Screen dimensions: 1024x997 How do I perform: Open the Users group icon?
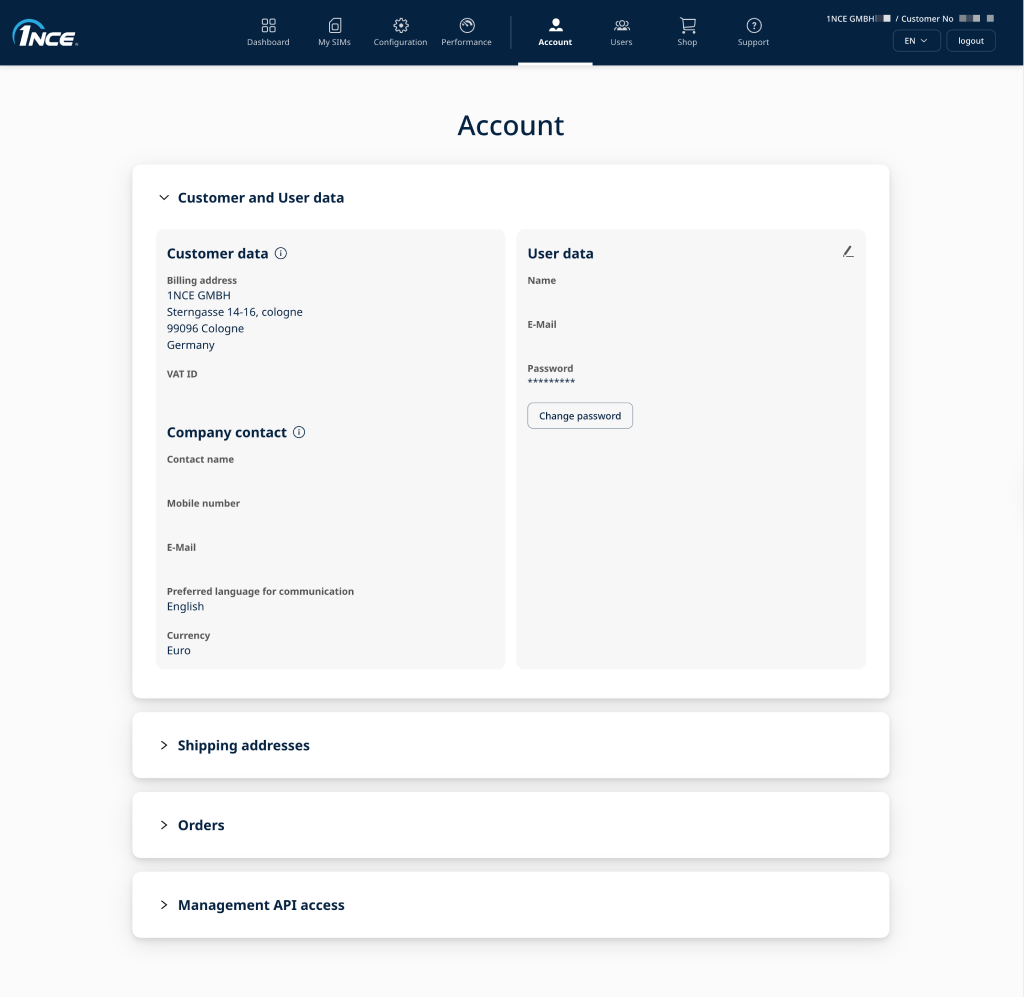(x=622, y=25)
